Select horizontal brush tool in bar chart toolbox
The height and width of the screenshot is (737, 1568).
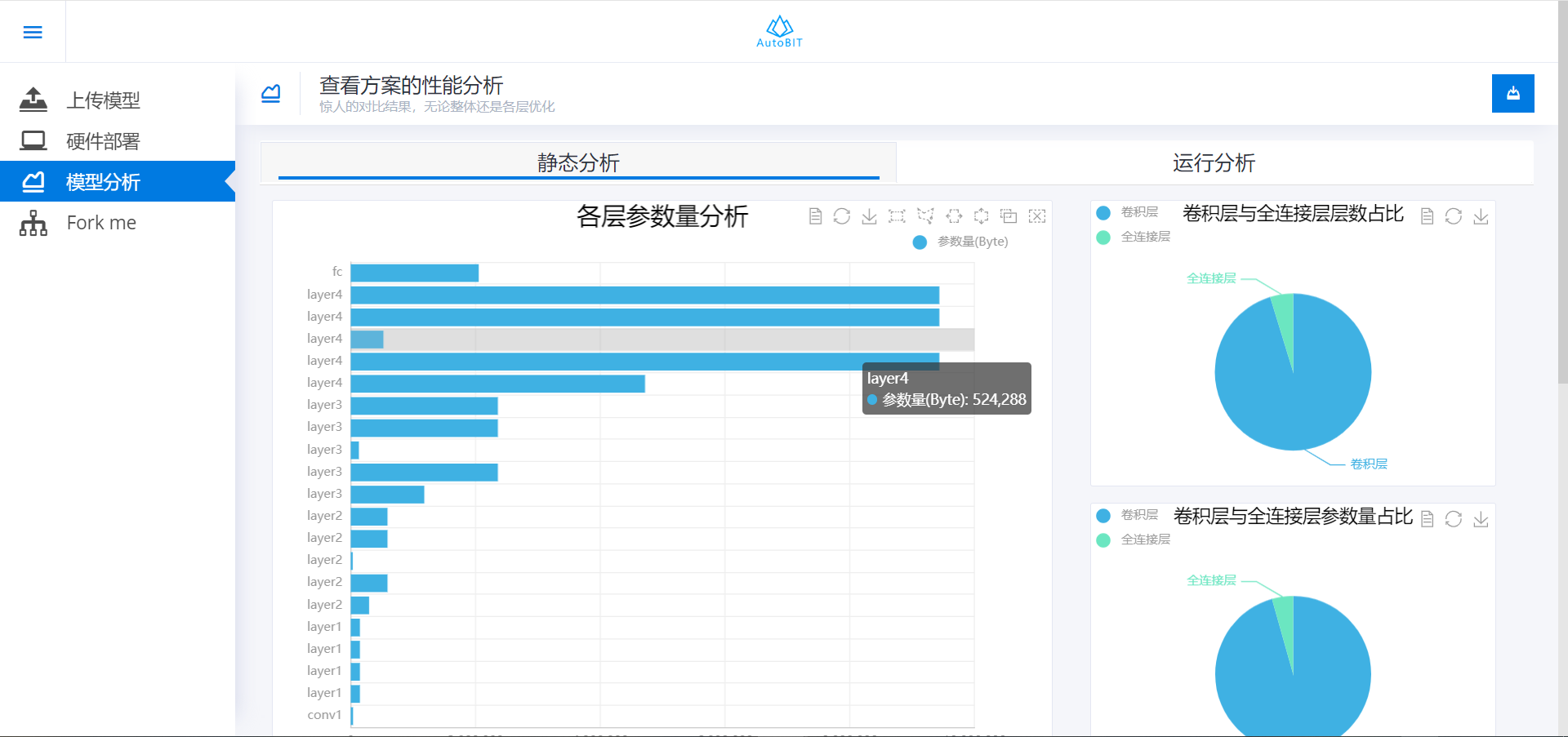point(954,216)
